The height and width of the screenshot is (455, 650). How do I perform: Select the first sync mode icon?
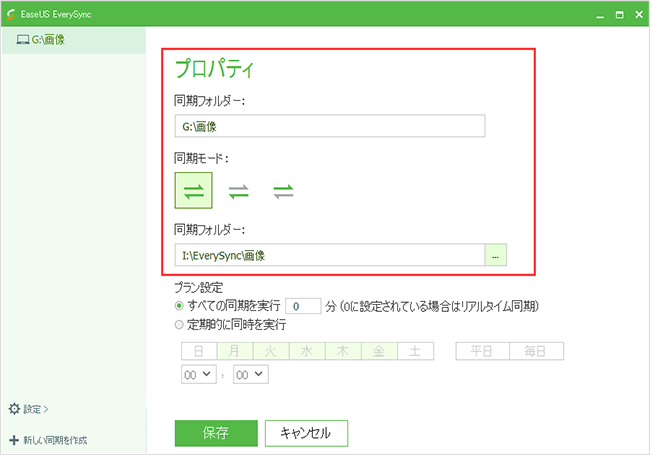tap(194, 191)
